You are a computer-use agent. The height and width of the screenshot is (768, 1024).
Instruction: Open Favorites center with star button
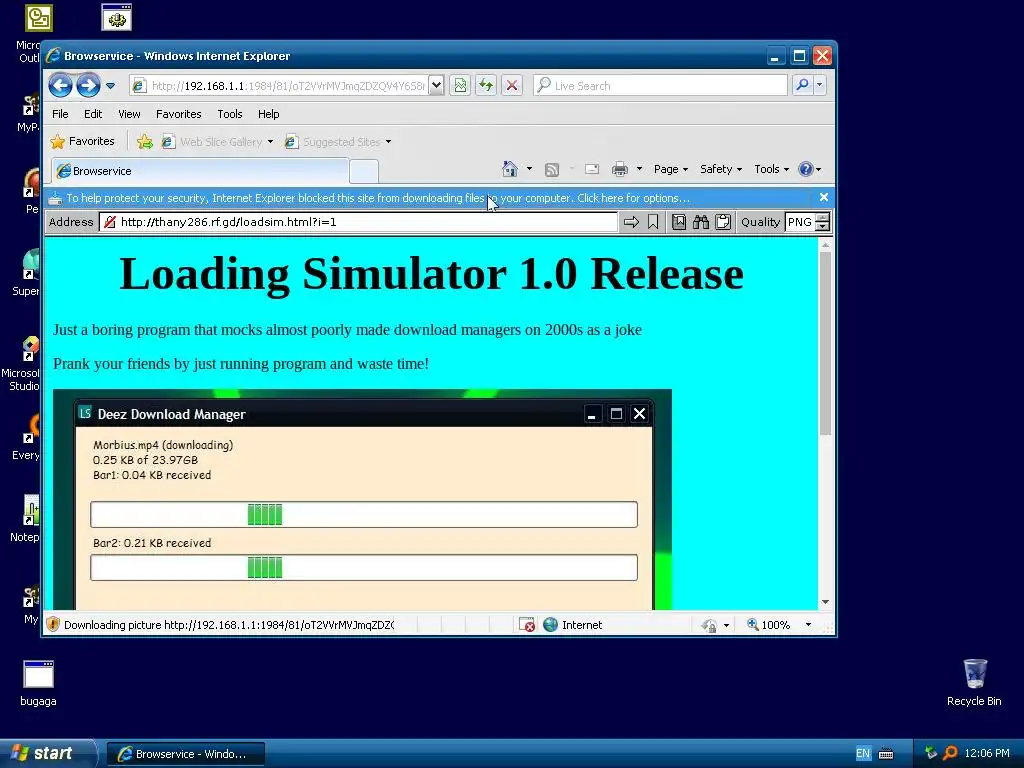coord(83,142)
